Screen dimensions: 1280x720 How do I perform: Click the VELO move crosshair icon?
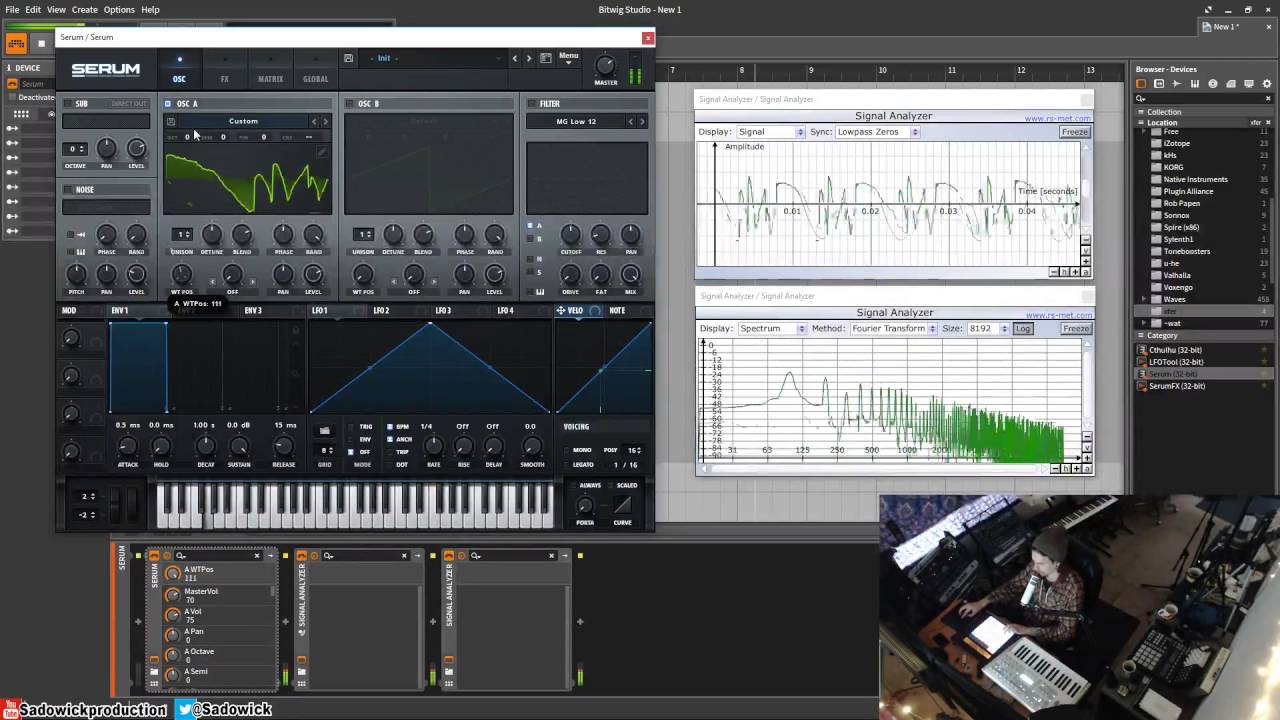(561, 311)
